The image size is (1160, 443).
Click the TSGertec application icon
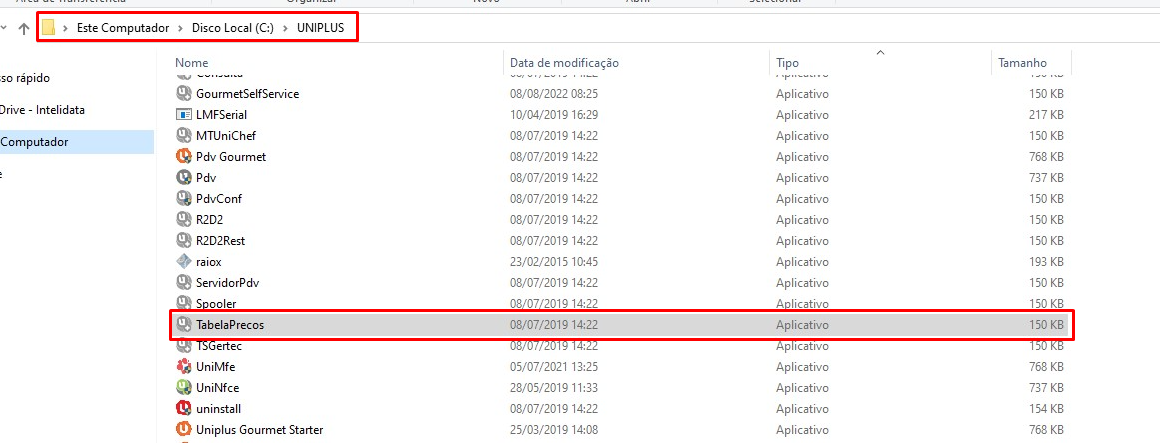(x=183, y=345)
